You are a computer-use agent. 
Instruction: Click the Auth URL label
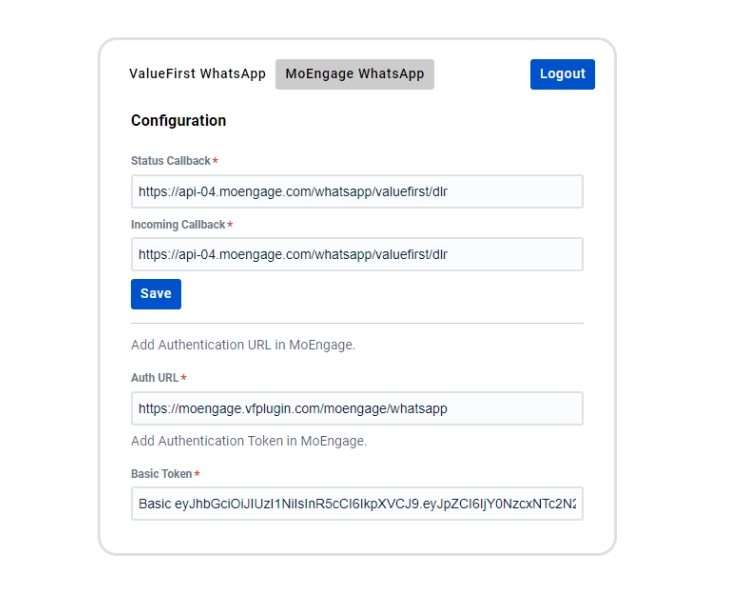point(155,378)
